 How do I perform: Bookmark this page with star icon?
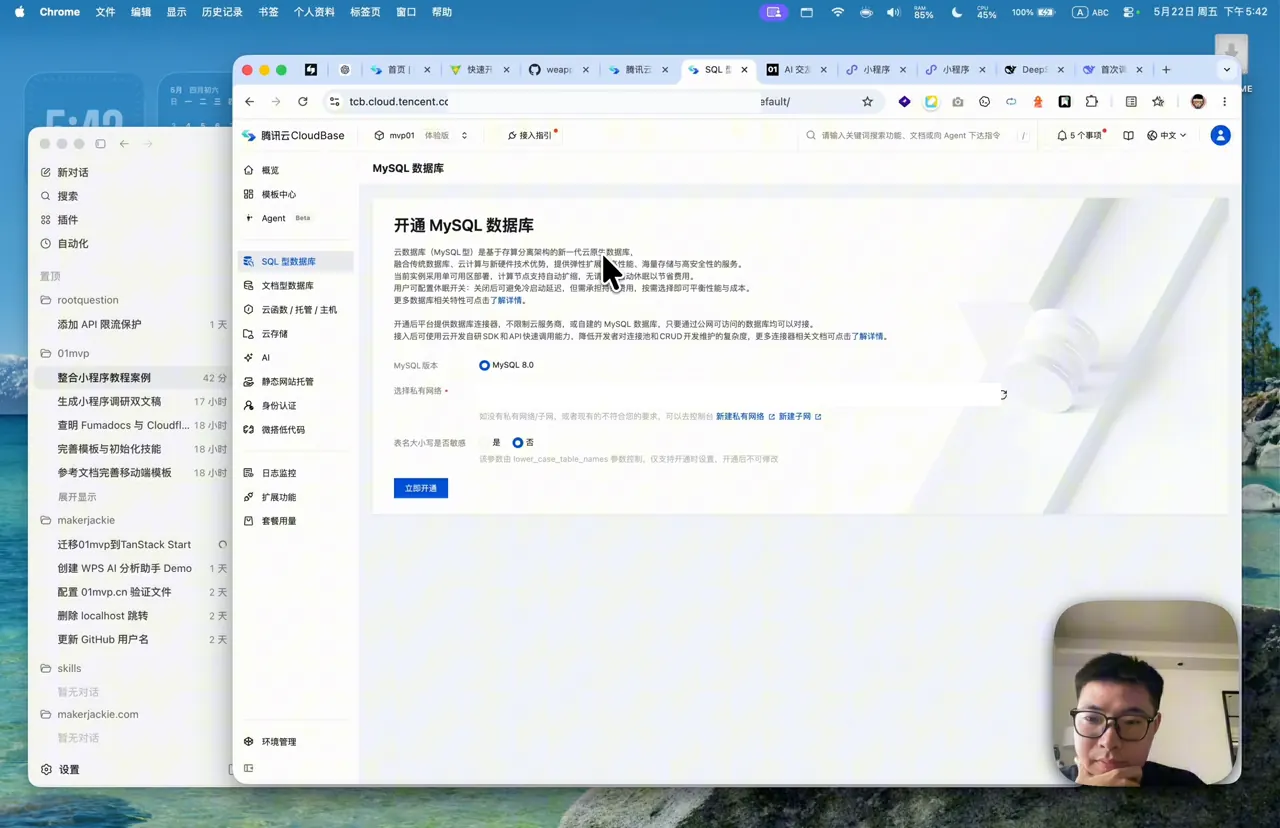[x=867, y=101]
